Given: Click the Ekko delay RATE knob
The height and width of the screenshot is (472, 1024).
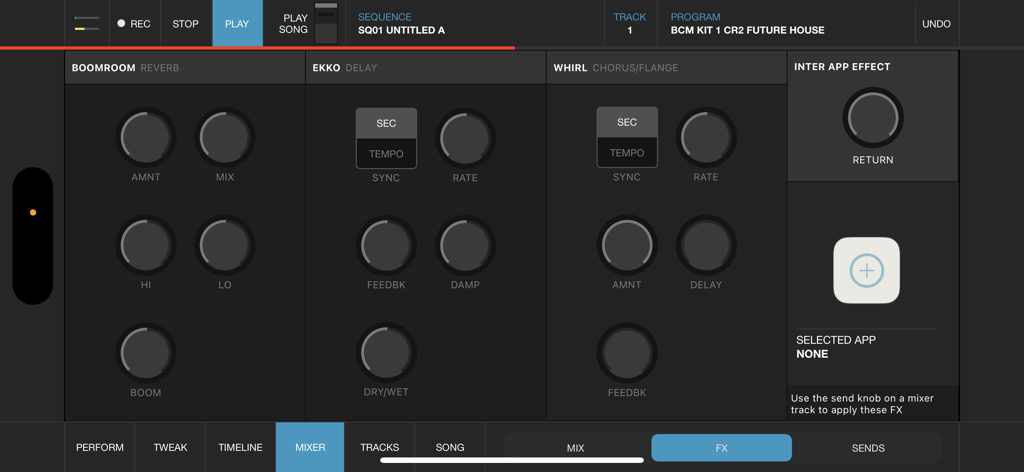Looking at the screenshot, I should (466, 138).
